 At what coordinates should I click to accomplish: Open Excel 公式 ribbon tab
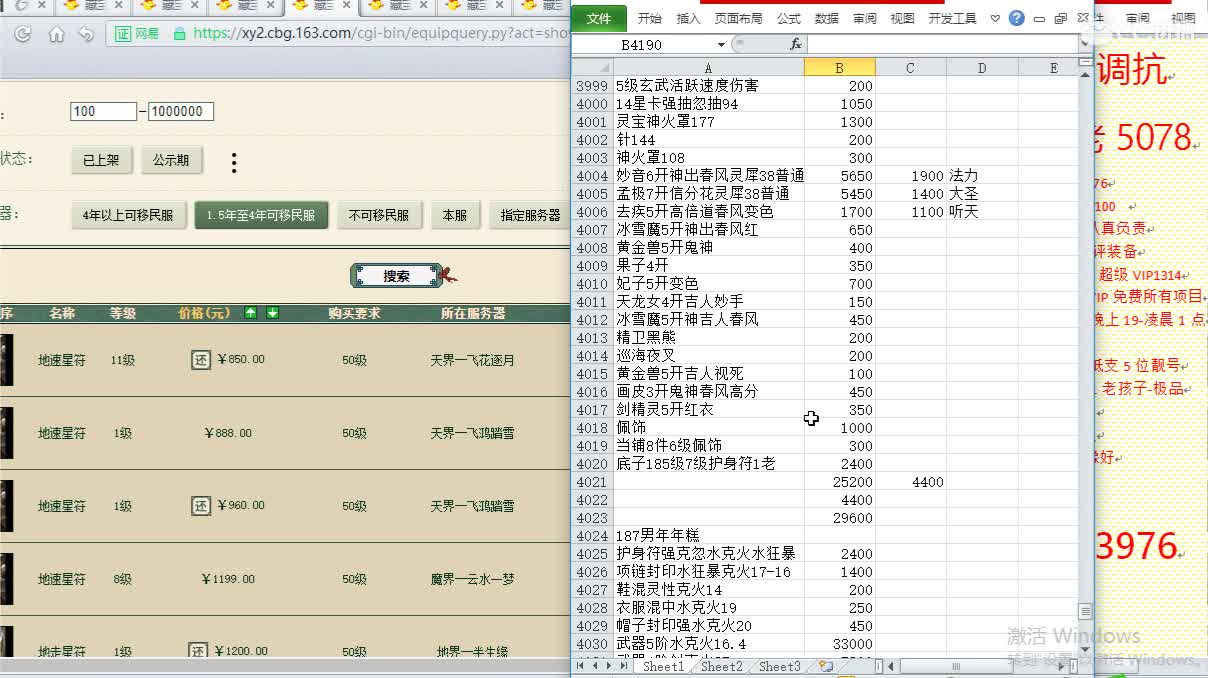pos(789,18)
